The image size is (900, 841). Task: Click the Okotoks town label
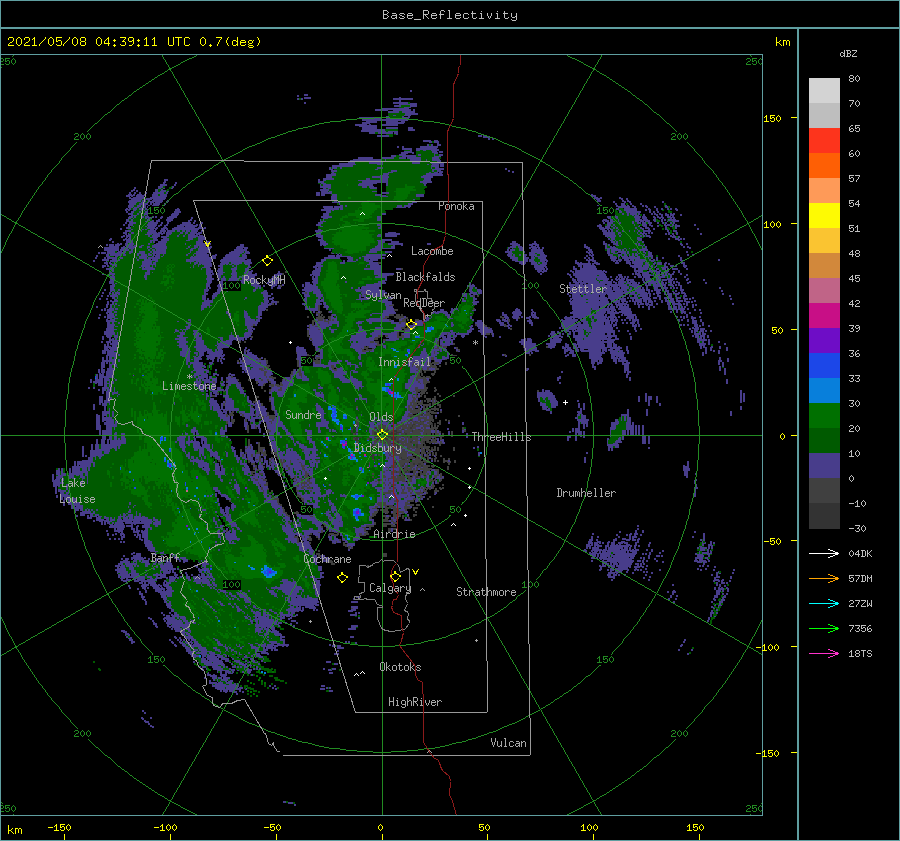pyautogui.click(x=400, y=666)
